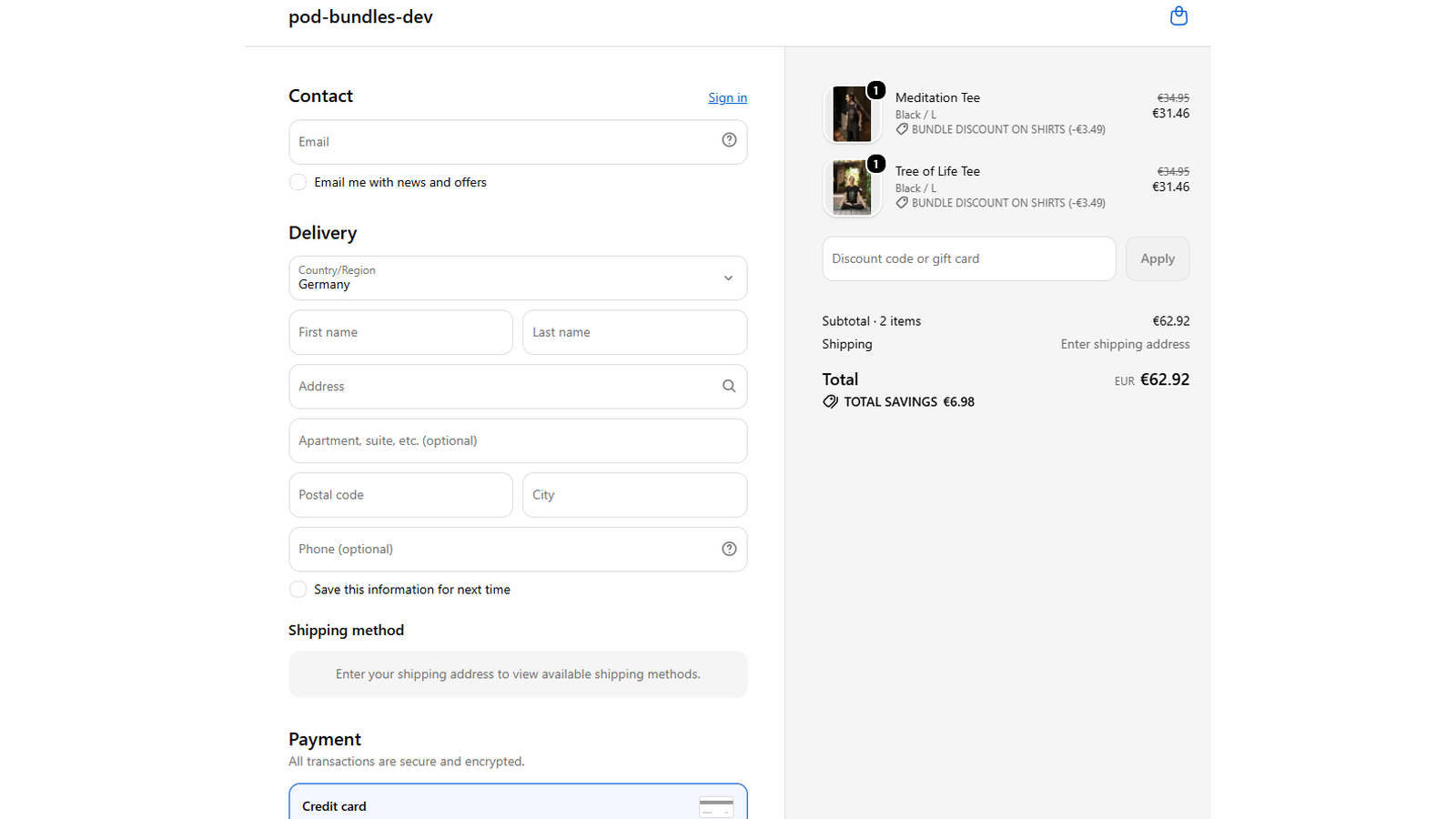Viewport: 1456px width, 819px height.
Task: Click the Subtotal · 2 items label
Action: click(x=871, y=321)
